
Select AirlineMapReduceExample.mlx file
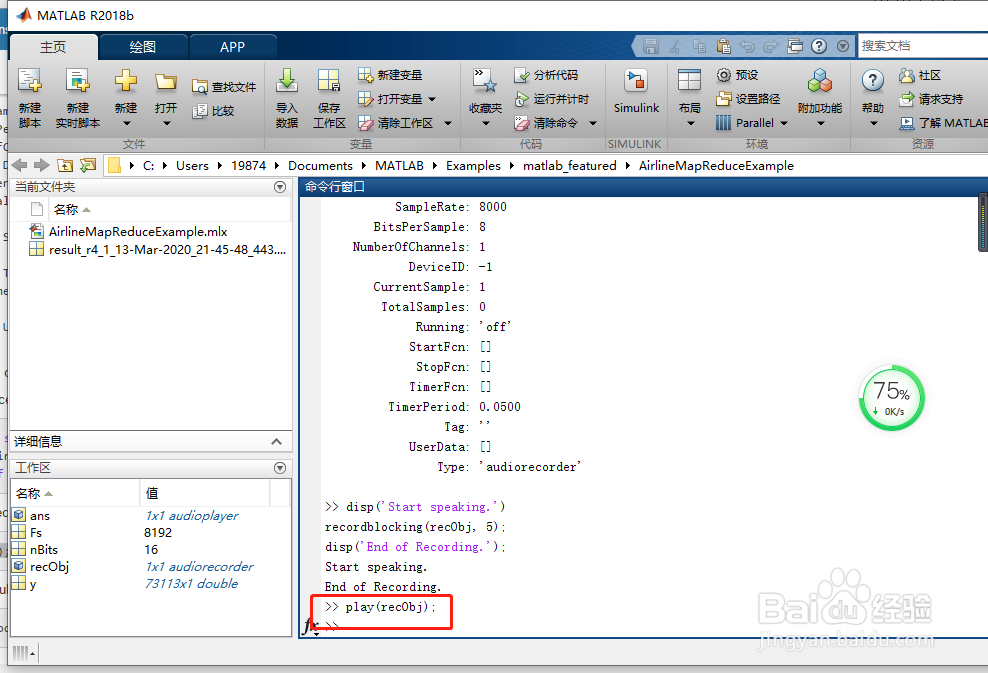pyautogui.click(x=138, y=232)
